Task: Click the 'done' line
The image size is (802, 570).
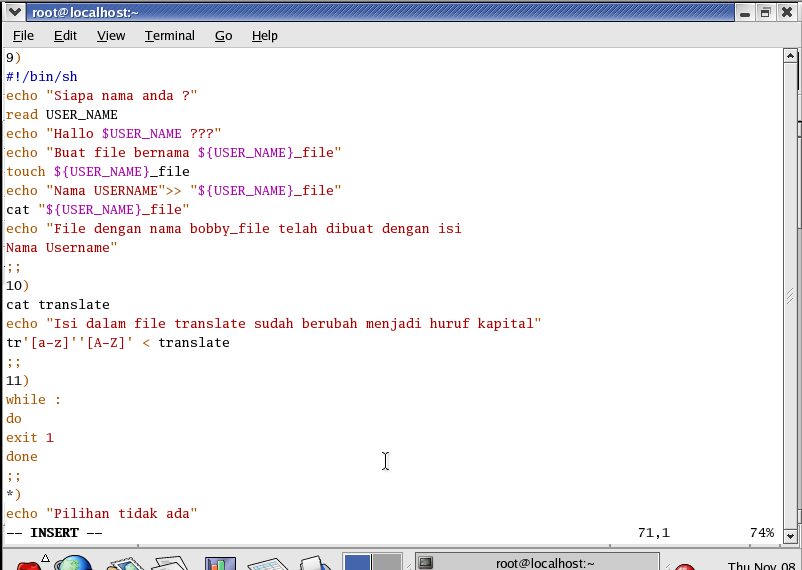Action: pos(22,456)
